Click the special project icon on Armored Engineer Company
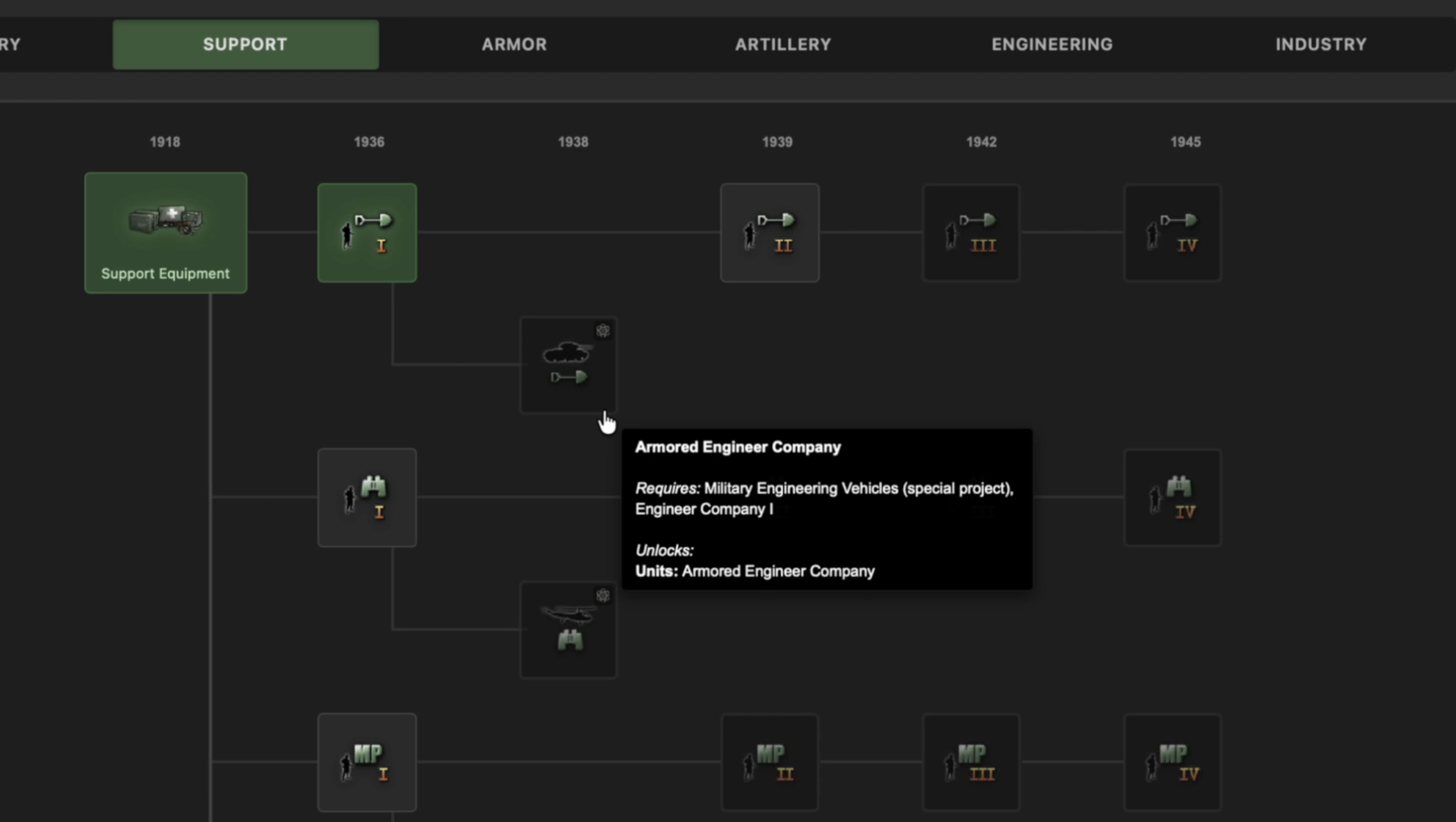Screen dimensions: 1456x822 [x=602, y=331]
